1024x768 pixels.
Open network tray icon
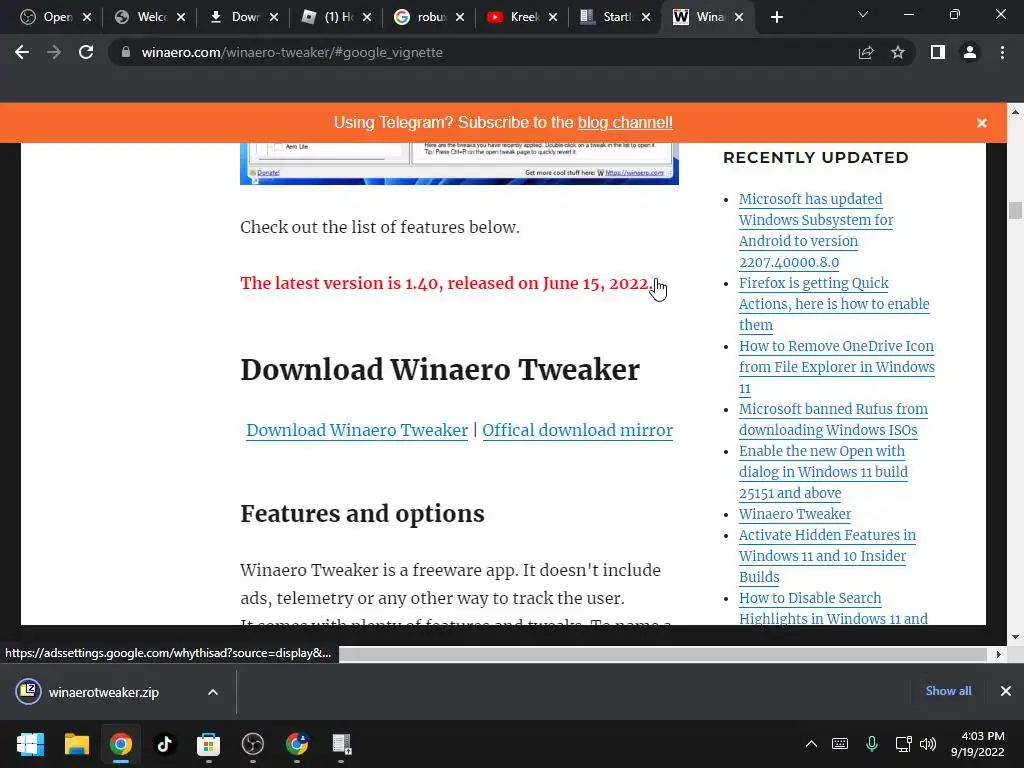[x=903, y=744]
